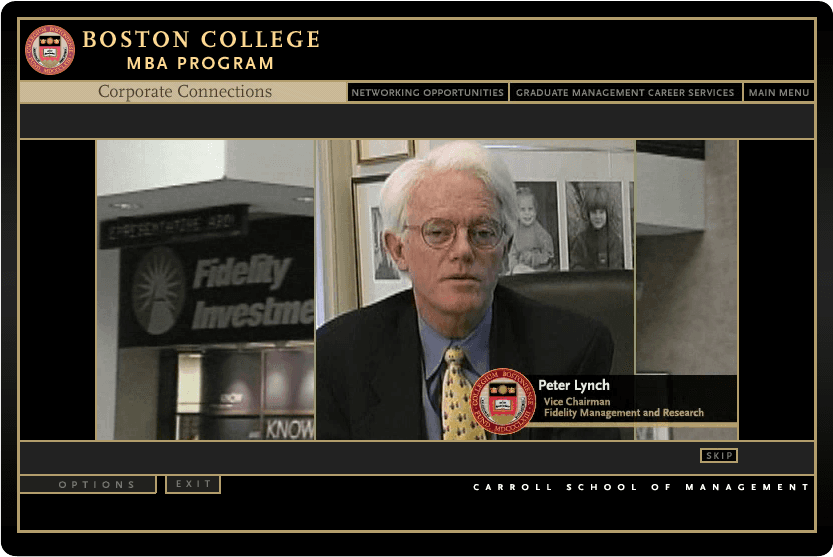This screenshot has width=833, height=557.
Task: Click Vice Chairman caption text
Action: (577, 401)
